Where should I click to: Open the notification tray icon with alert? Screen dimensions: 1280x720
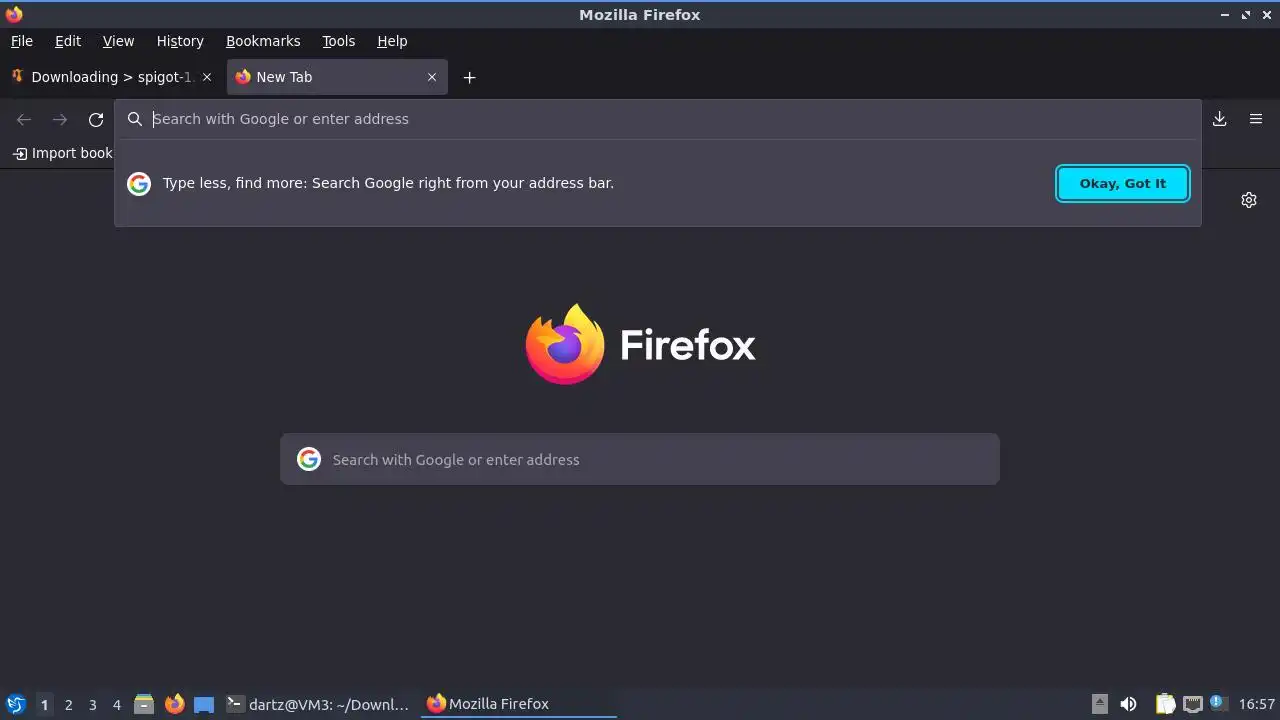pos(1218,704)
